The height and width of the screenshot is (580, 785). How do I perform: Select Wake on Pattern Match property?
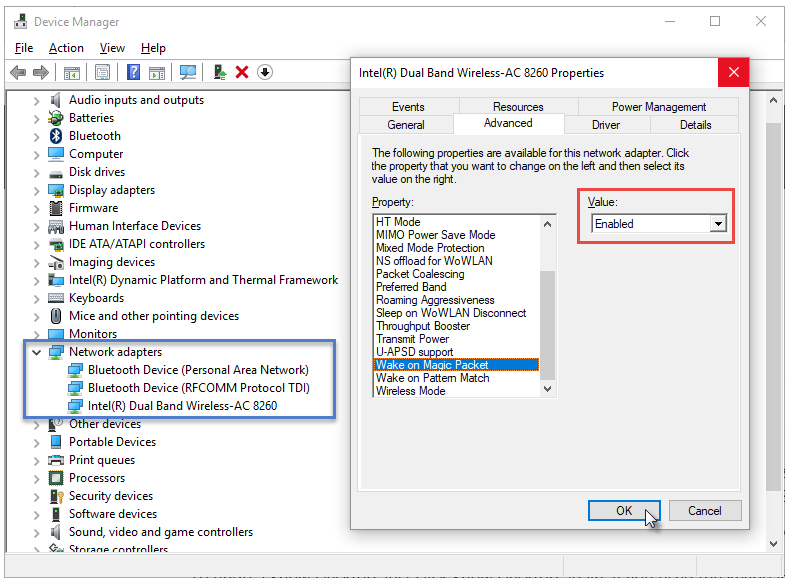click(432, 378)
